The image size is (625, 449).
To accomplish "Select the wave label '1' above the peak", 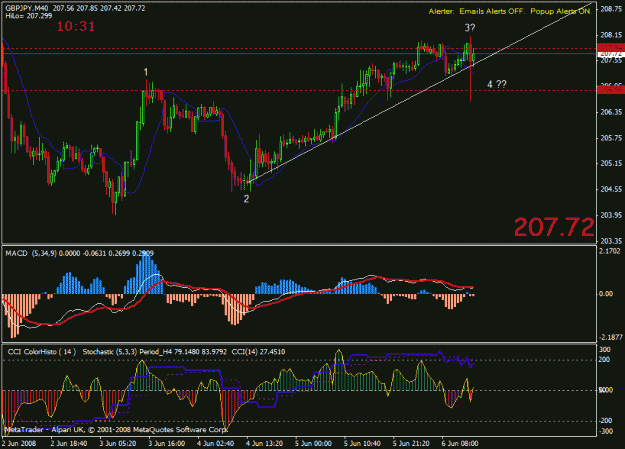I will point(146,72).
